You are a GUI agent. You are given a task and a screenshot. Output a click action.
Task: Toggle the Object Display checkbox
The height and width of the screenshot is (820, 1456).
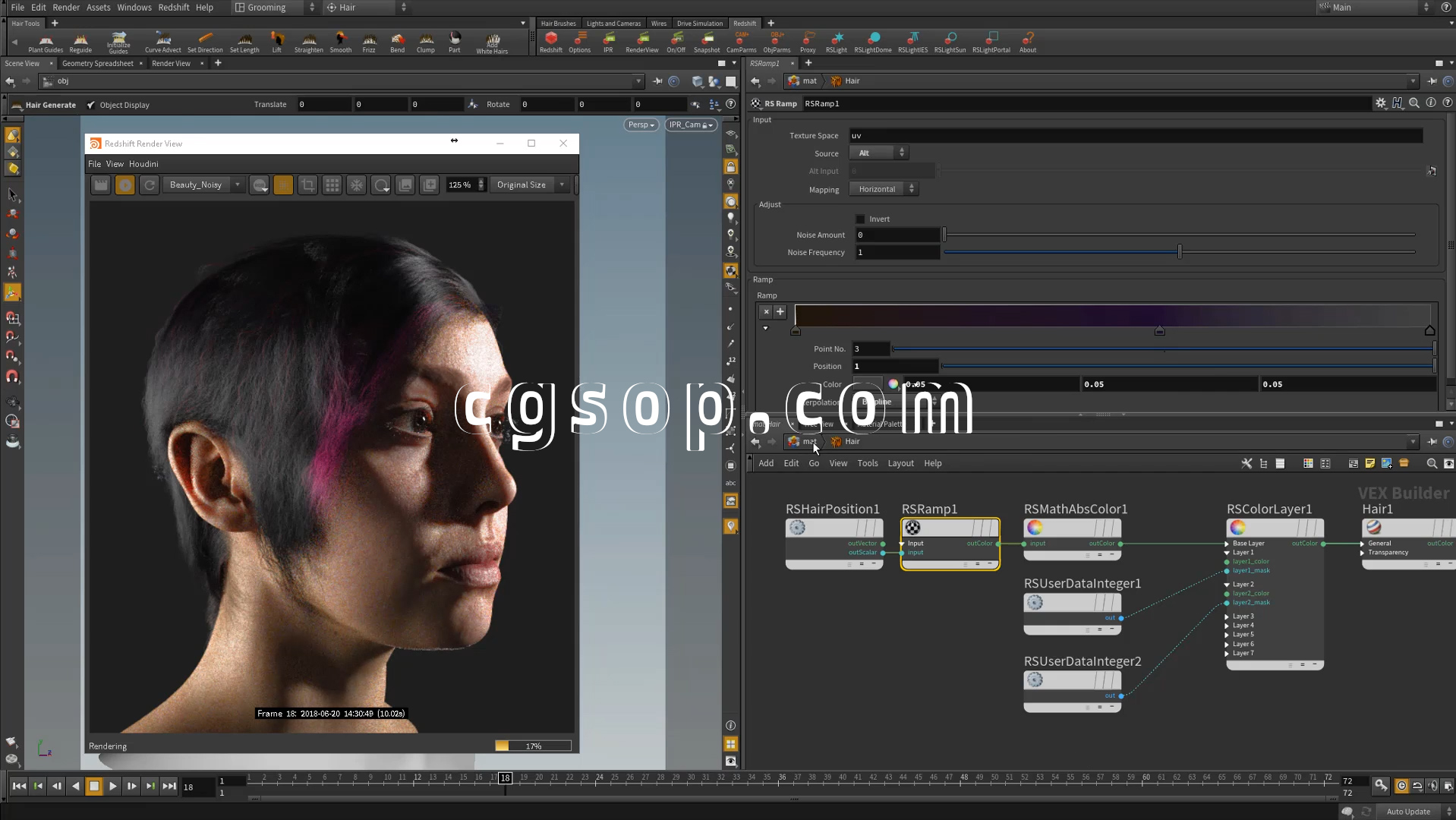(91, 106)
